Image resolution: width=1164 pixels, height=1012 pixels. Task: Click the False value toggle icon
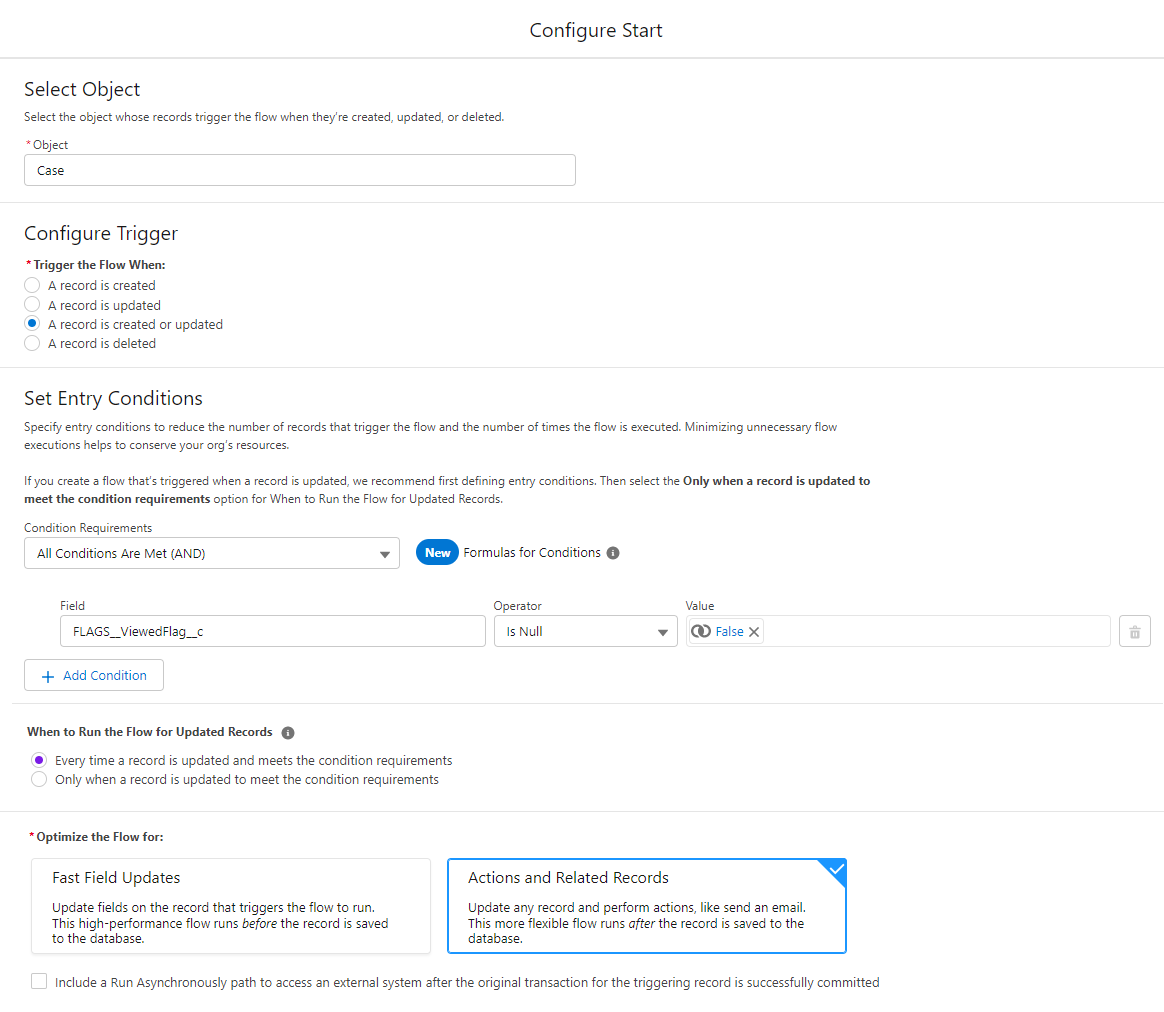700,631
